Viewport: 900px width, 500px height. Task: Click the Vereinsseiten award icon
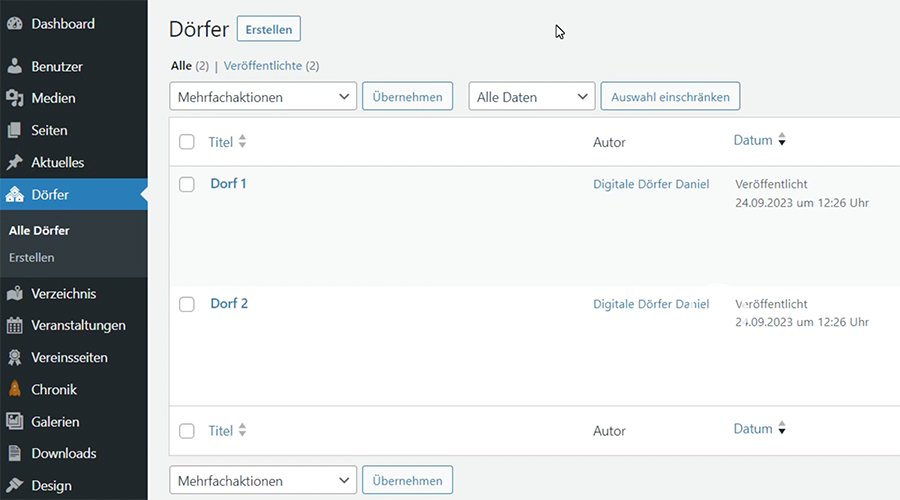click(15, 357)
